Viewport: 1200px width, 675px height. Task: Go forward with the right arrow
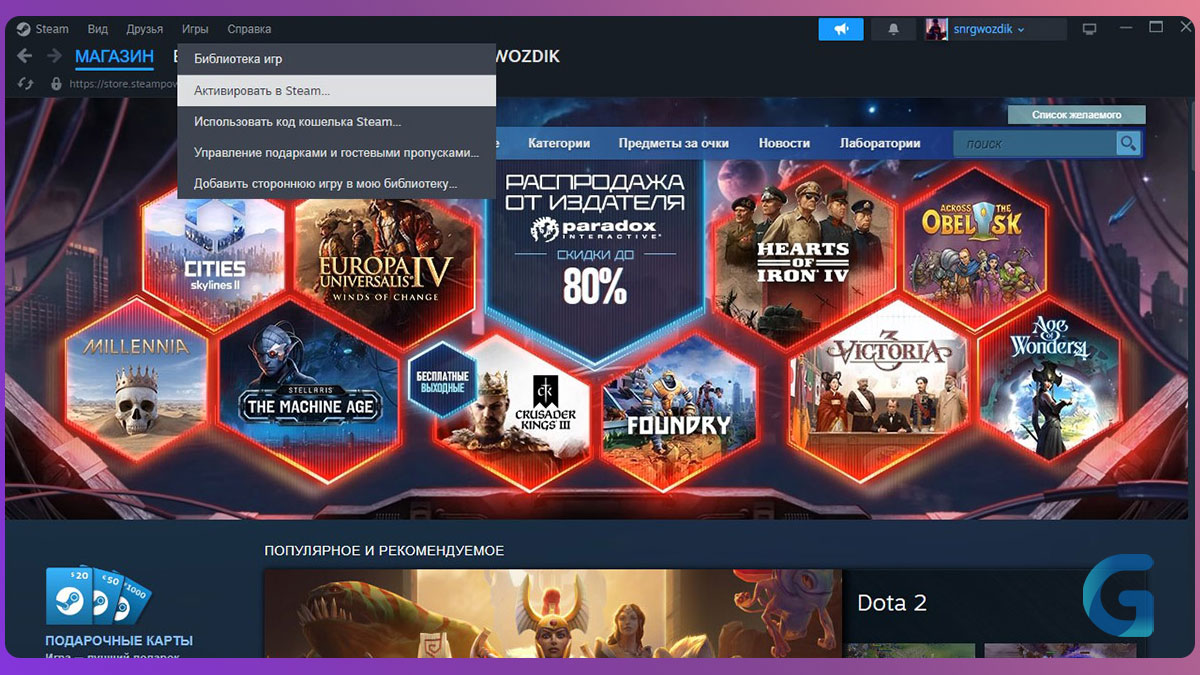54,56
